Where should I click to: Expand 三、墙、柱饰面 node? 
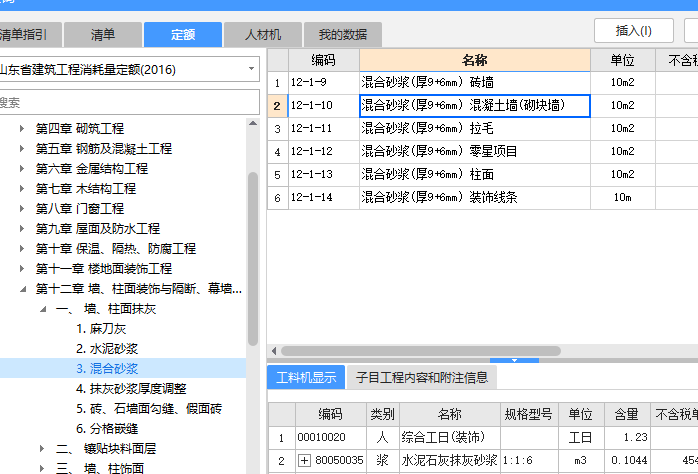(42, 468)
